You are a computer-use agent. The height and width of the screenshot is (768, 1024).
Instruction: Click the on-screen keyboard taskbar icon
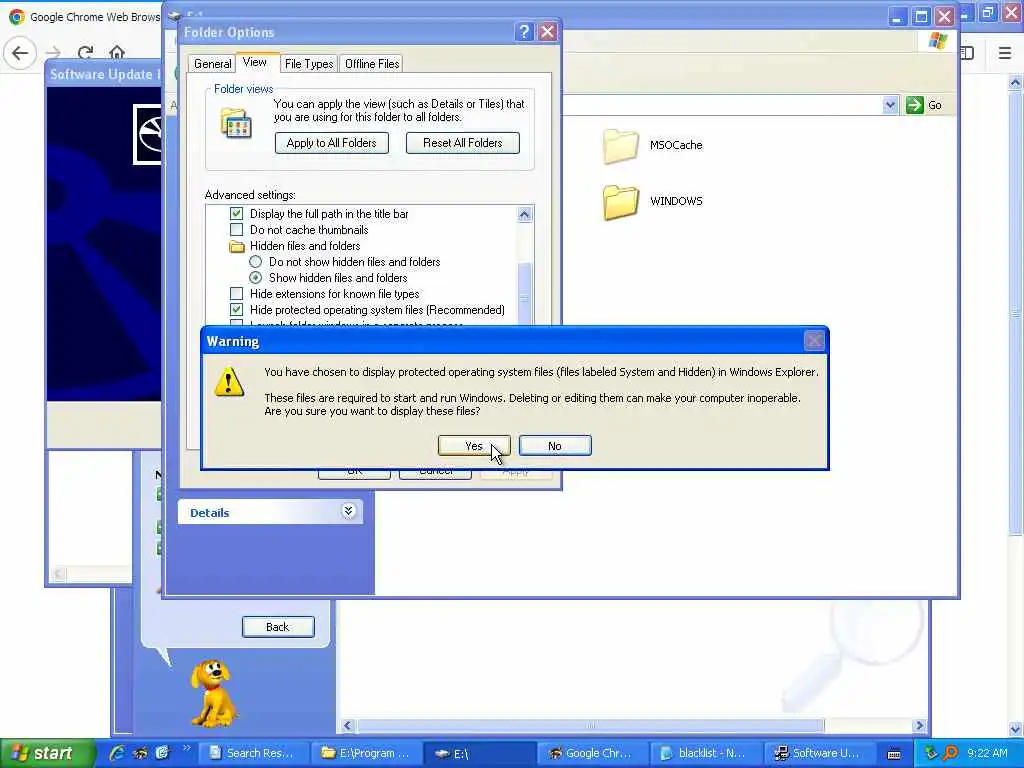coord(894,754)
